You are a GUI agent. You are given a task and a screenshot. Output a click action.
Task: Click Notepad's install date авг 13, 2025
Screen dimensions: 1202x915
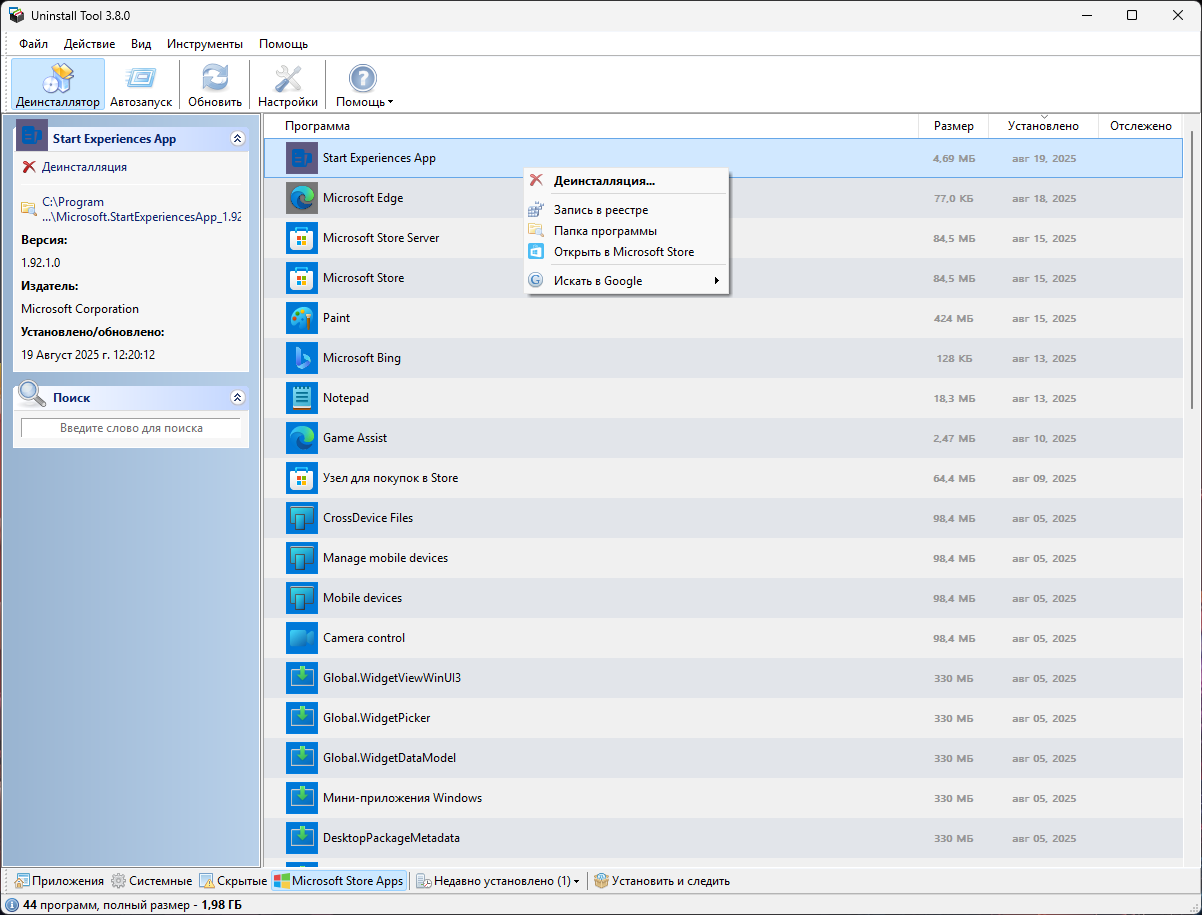click(x=1044, y=399)
